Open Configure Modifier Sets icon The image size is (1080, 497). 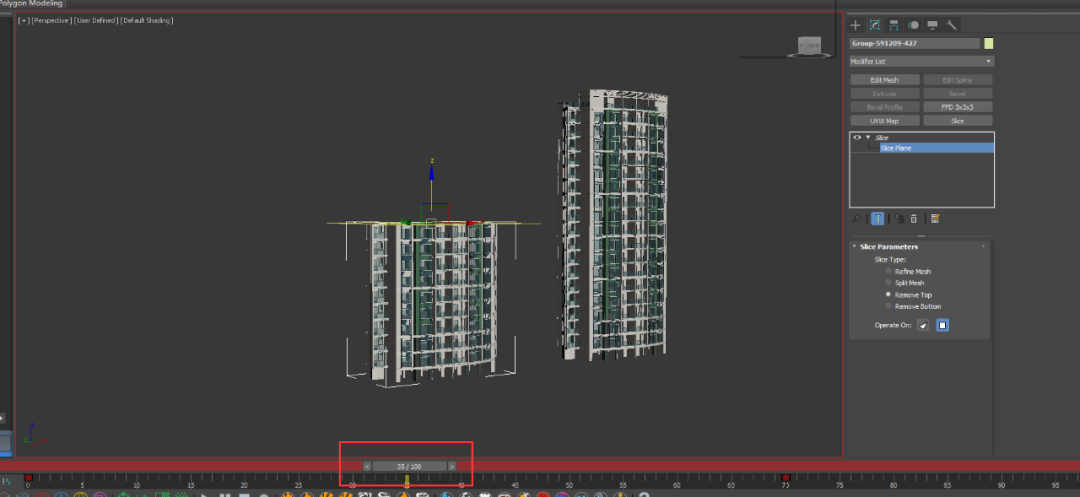point(935,219)
